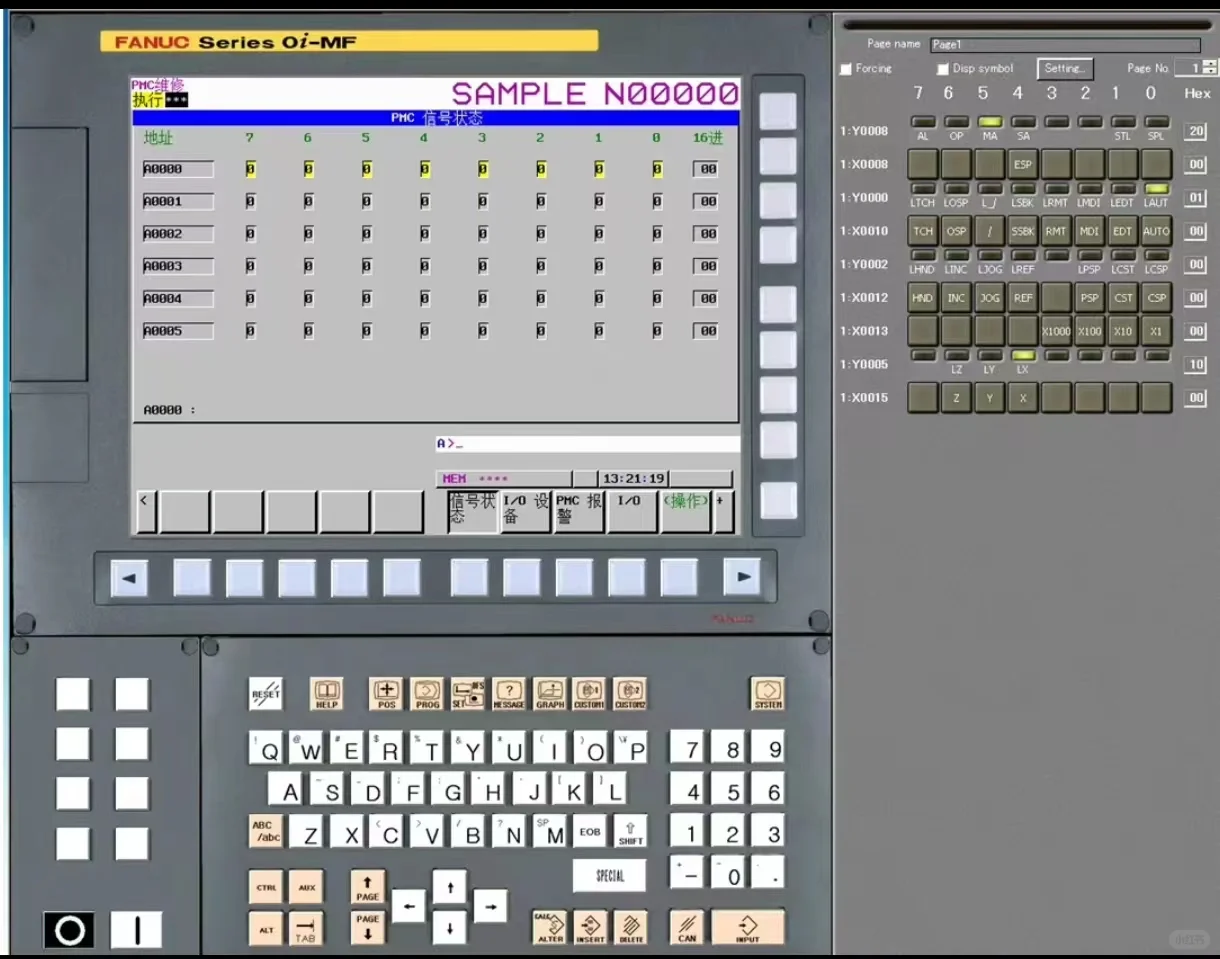Viewport: 1220px width, 959px height.
Task: Enable the Forcing checkbox
Action: [846, 69]
